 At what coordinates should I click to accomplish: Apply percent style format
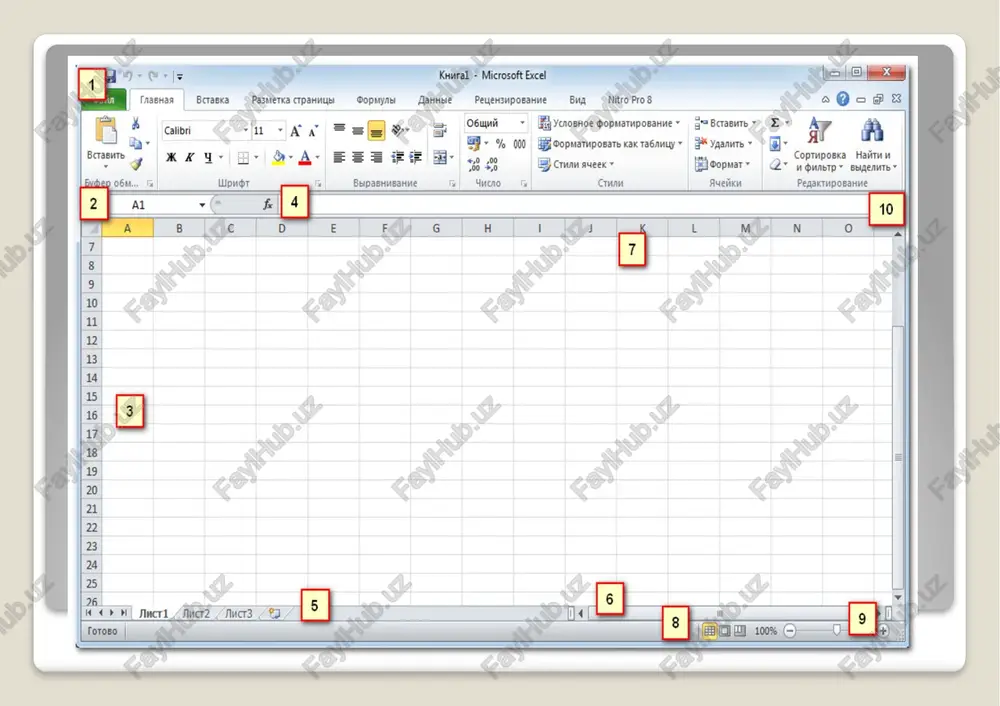click(501, 144)
